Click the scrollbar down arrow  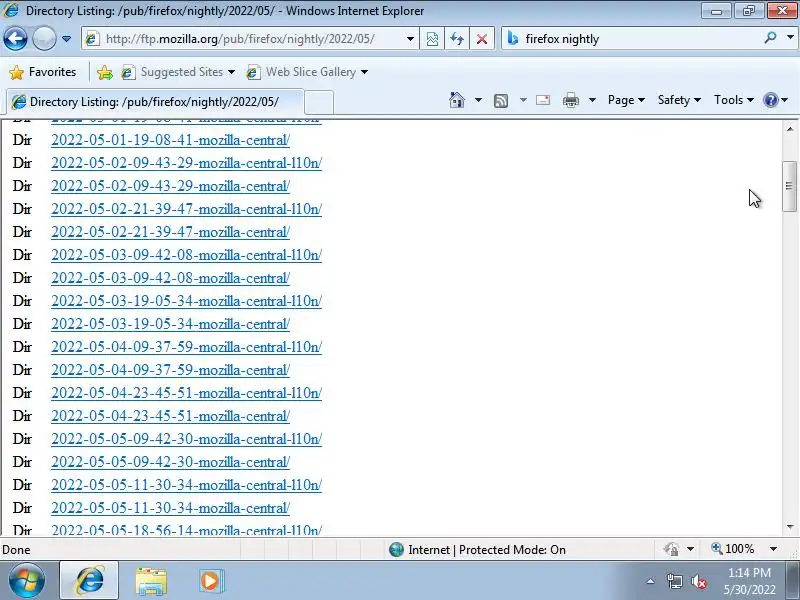[x=790, y=527]
